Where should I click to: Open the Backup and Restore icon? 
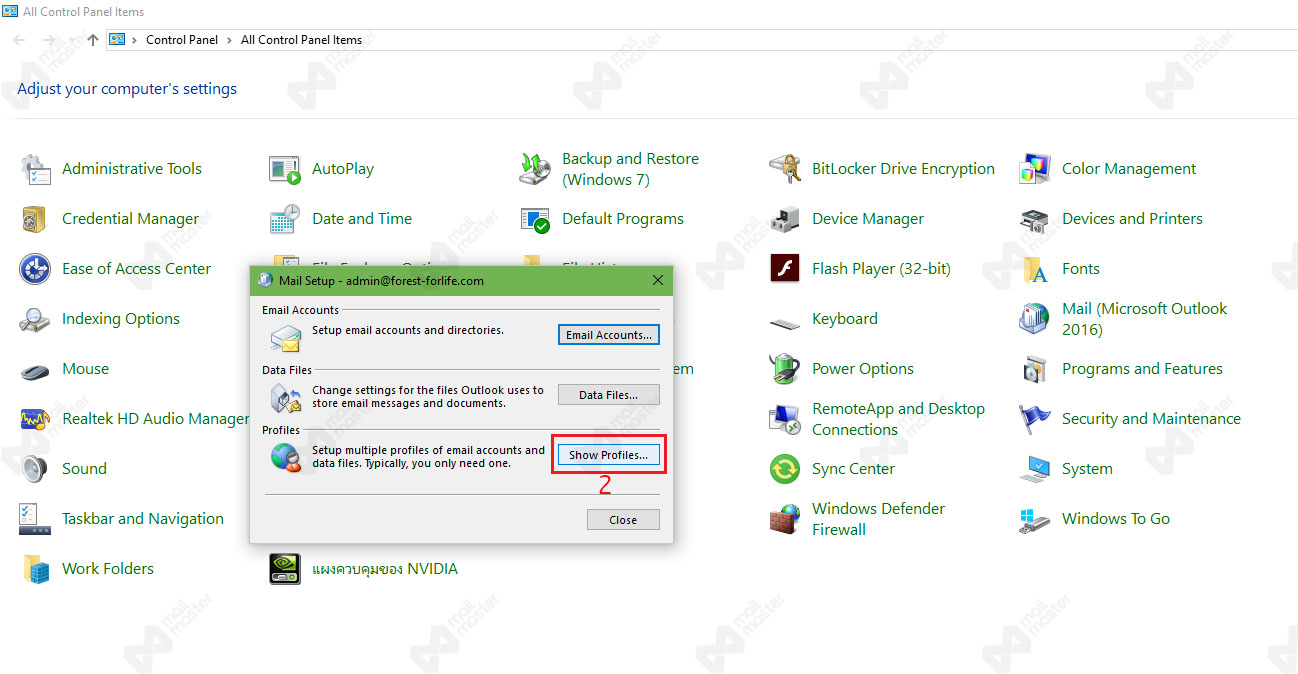click(x=535, y=169)
